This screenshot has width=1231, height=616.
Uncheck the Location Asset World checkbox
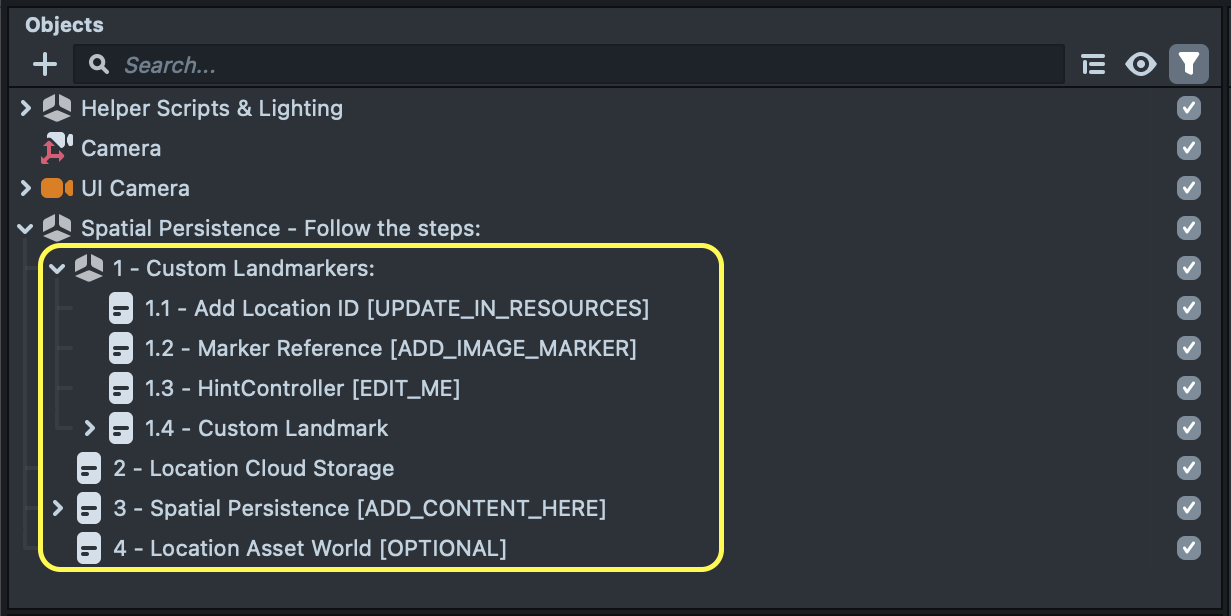pos(1188,548)
